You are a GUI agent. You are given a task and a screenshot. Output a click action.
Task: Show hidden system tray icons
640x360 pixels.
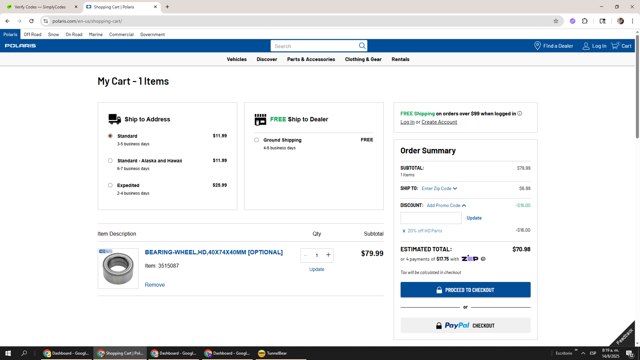click(583, 353)
